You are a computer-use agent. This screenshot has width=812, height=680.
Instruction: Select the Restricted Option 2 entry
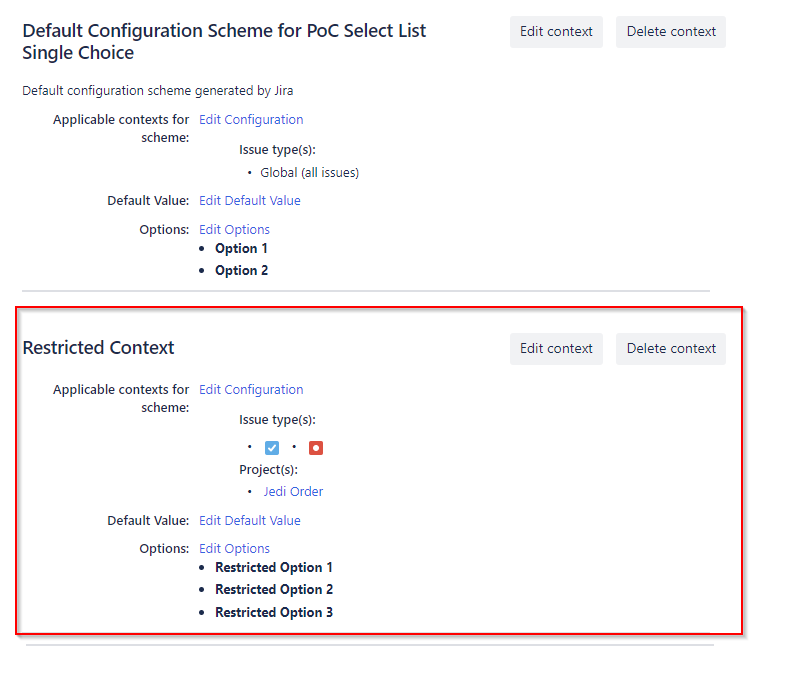274,590
